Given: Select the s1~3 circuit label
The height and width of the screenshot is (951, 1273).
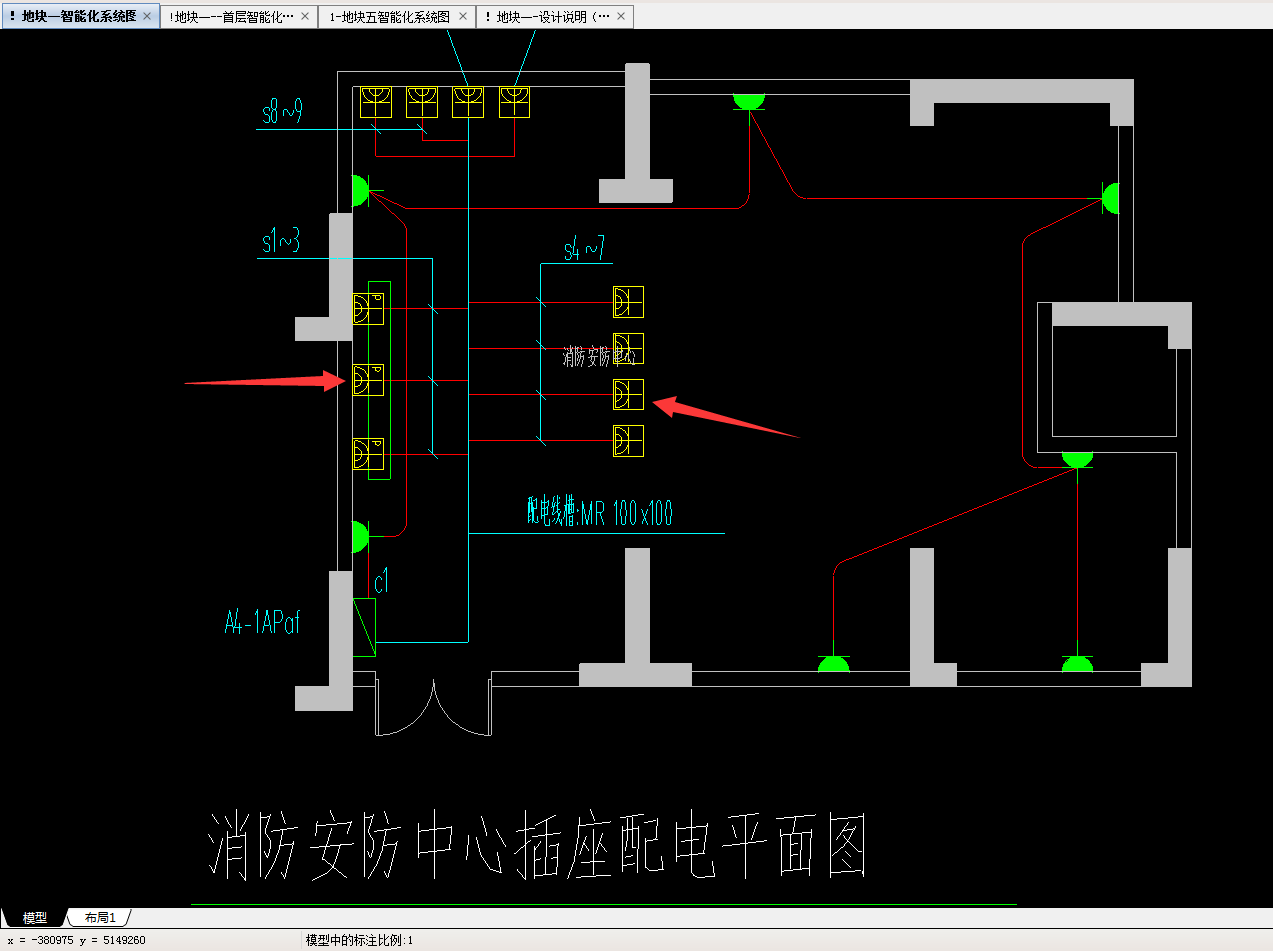Looking at the screenshot, I should 281,241.
